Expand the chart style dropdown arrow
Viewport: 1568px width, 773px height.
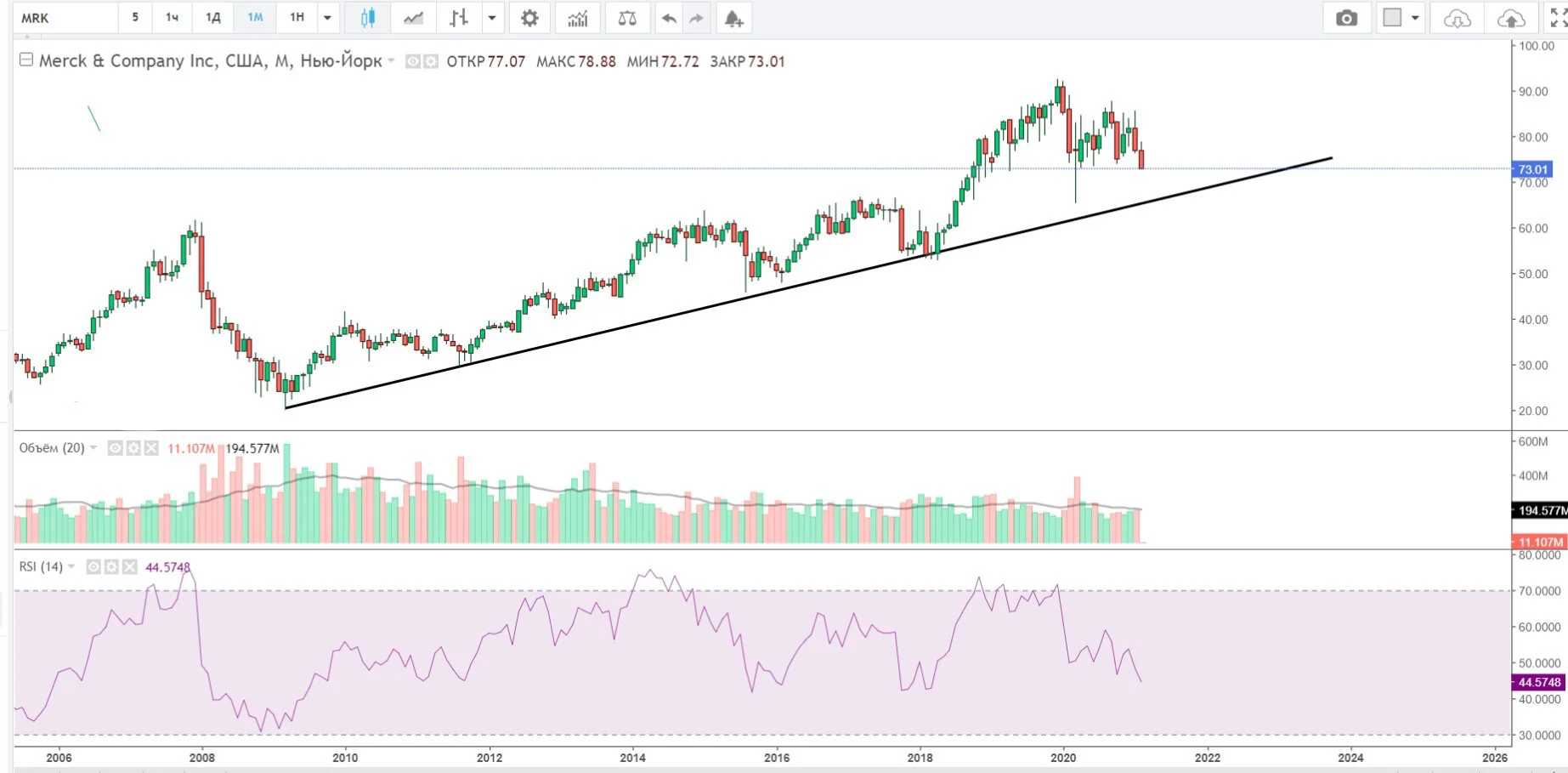tap(491, 18)
